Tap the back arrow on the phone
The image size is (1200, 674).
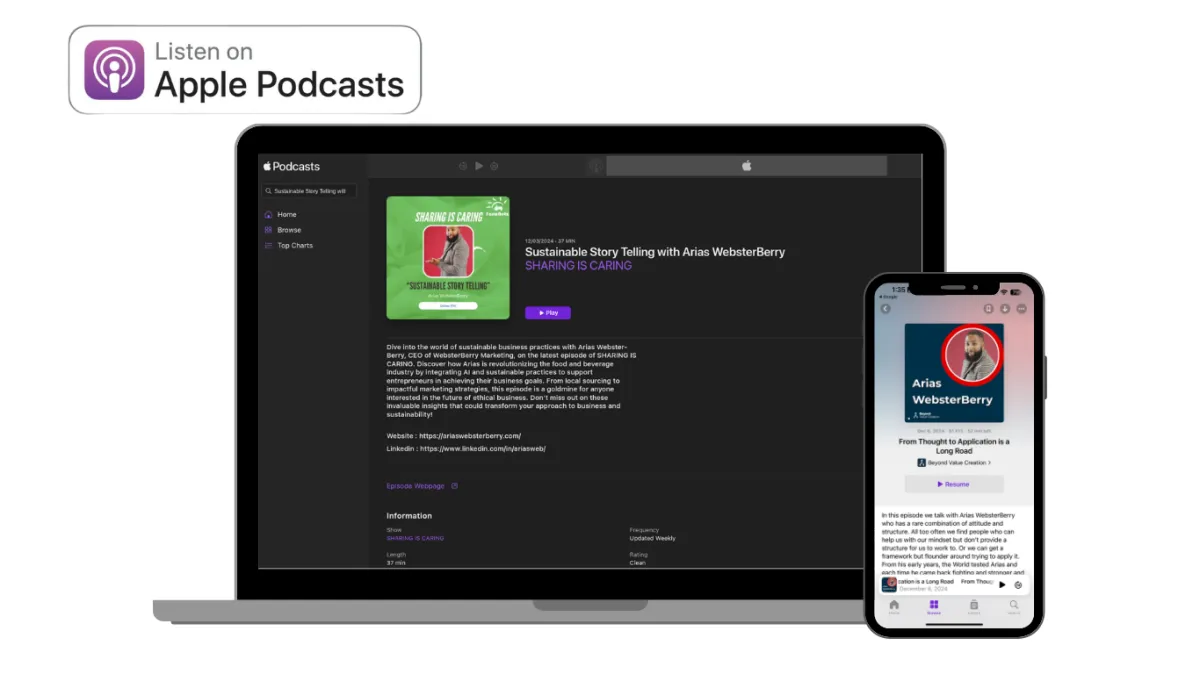(885, 309)
